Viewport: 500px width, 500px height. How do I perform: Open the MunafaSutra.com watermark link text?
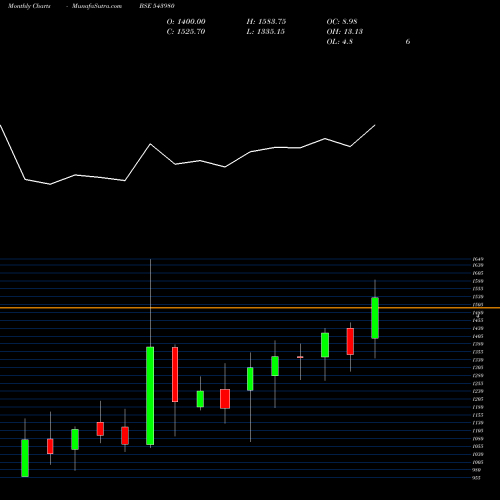pyautogui.click(x=97, y=6)
